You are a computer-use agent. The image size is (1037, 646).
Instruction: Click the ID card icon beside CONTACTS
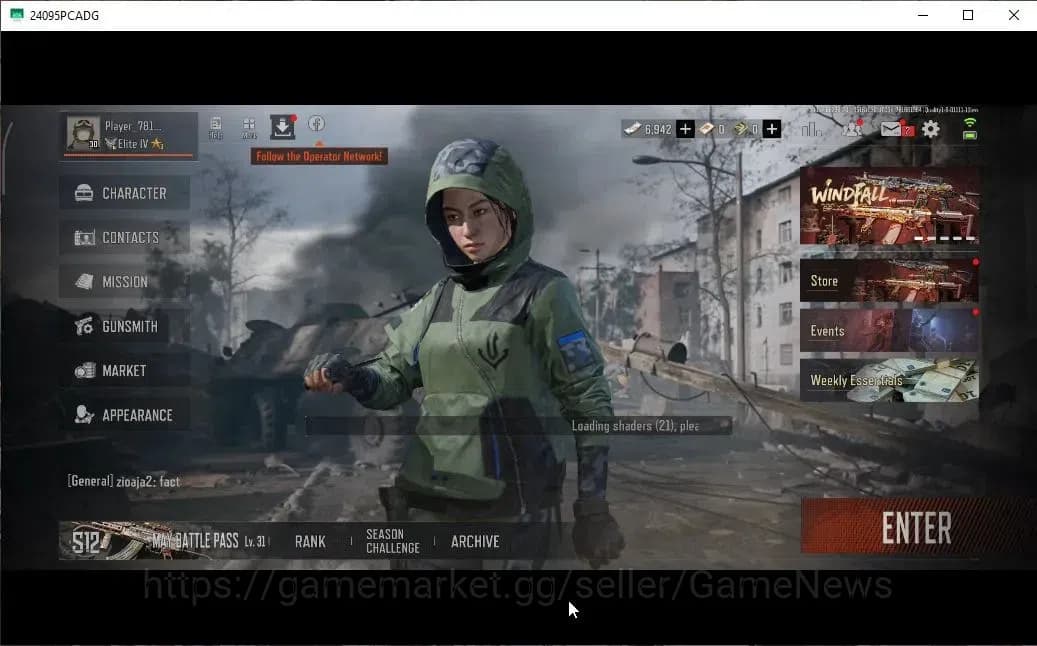pos(84,237)
